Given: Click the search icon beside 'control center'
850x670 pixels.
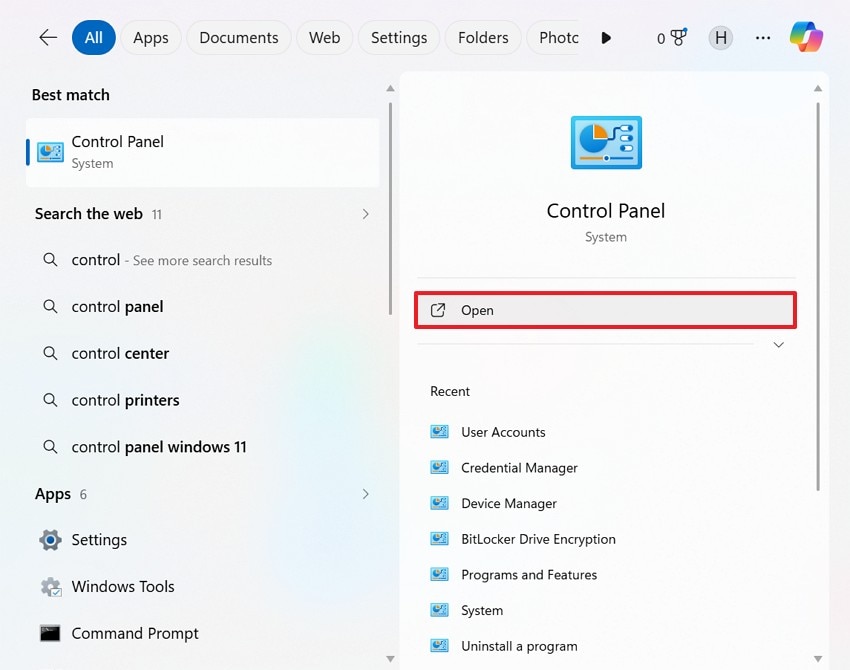Looking at the screenshot, I should 50,353.
